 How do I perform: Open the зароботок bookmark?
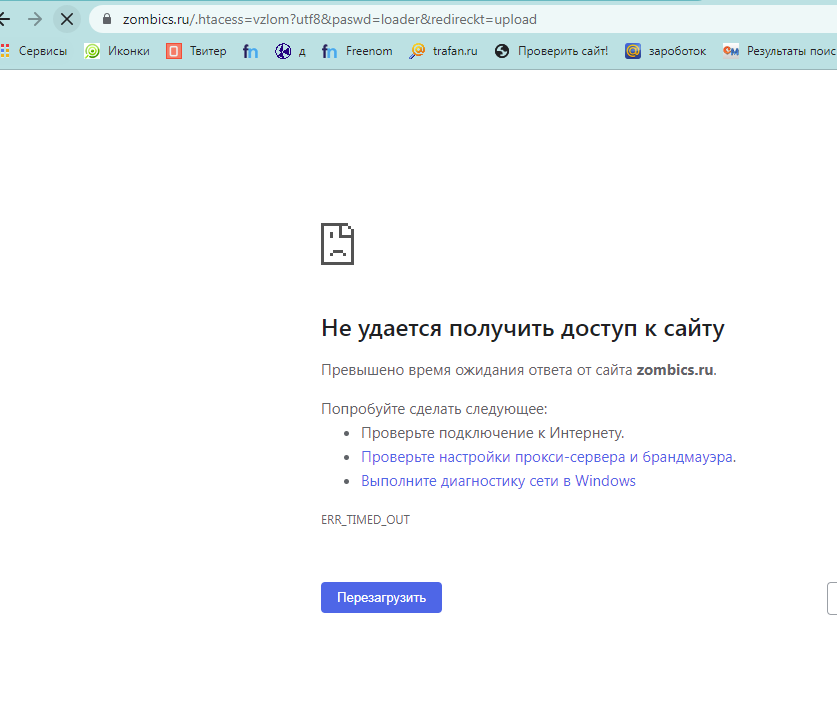(x=665, y=51)
